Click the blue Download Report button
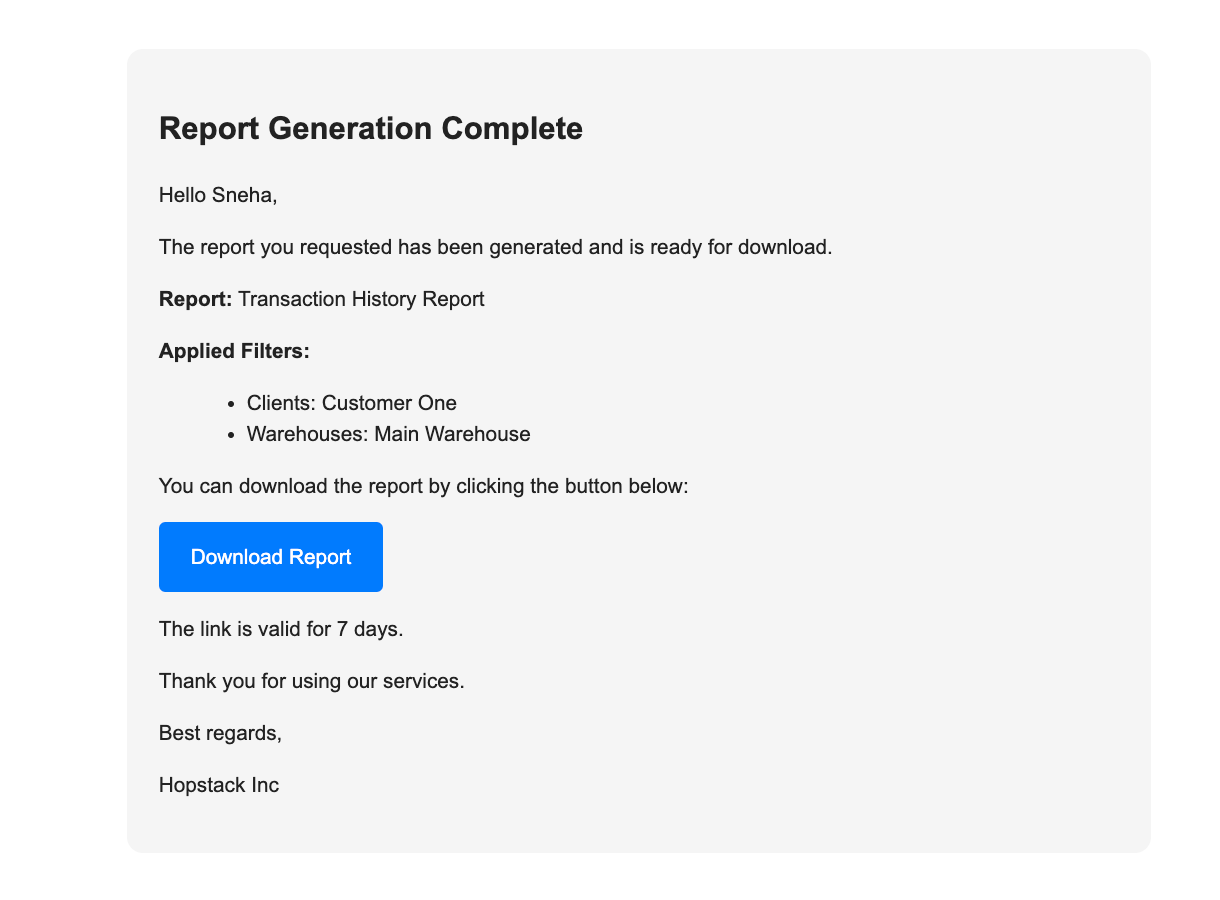Viewport: 1220px width, 900px height. tap(270, 557)
